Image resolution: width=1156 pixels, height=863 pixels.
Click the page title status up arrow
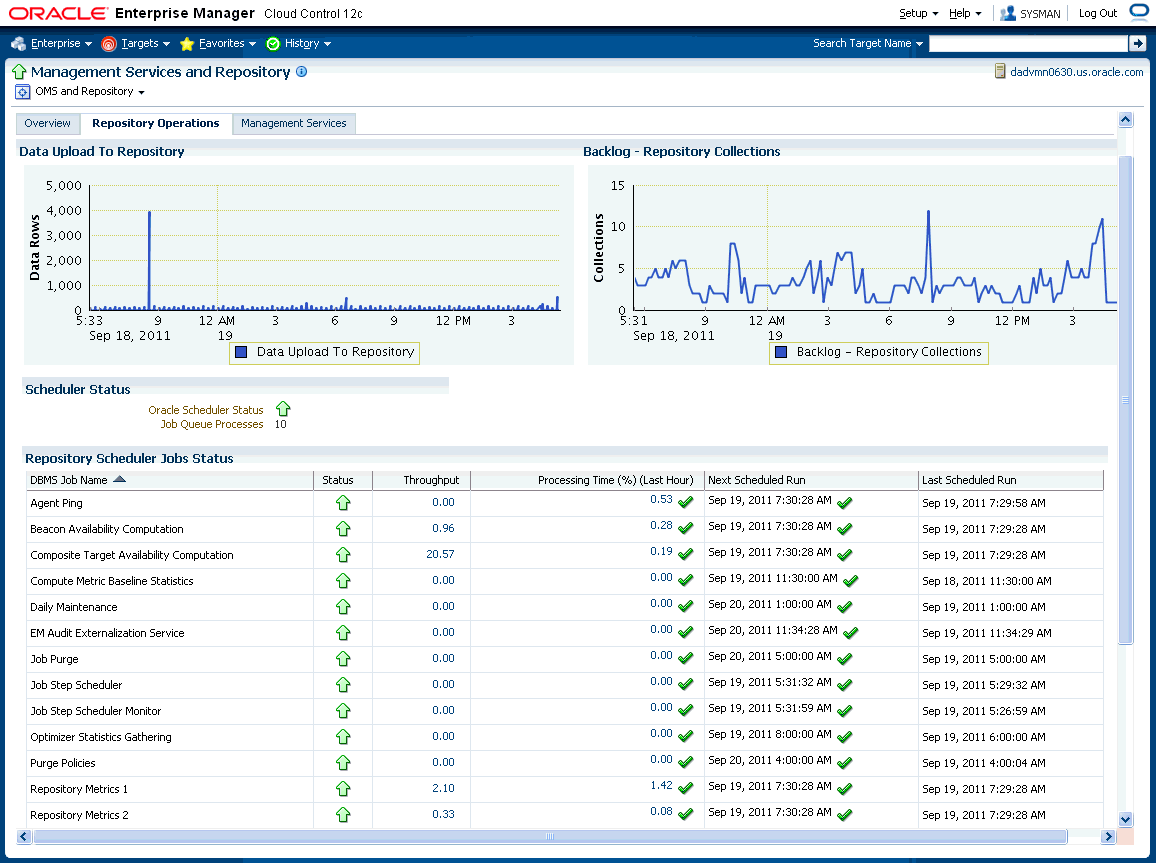19,72
